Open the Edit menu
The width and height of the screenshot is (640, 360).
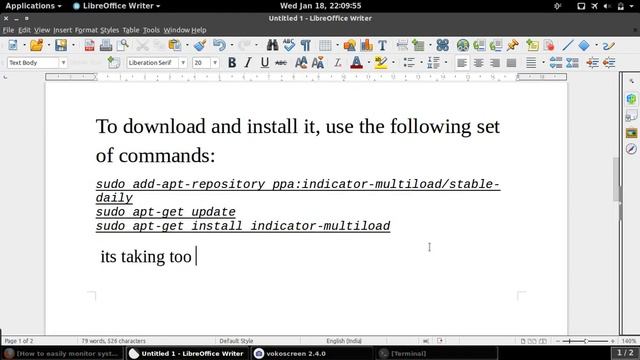pyautogui.click(x=24, y=30)
